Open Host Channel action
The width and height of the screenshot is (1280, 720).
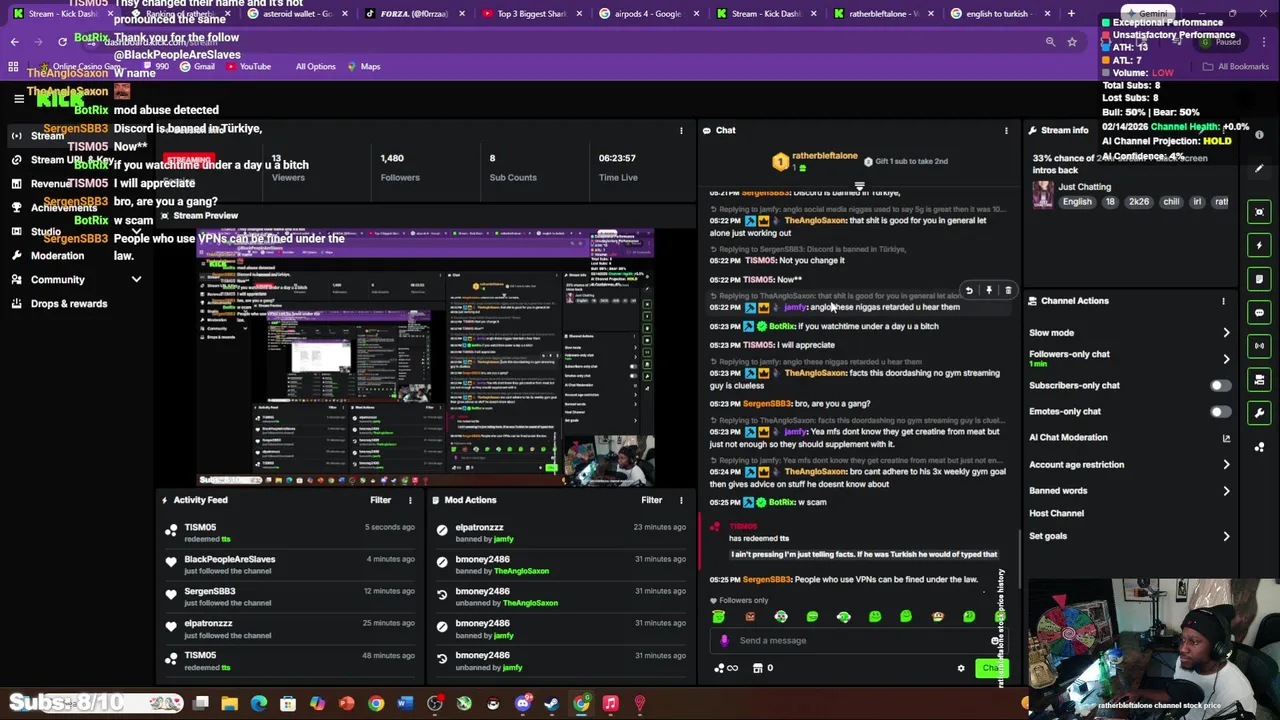(x=1056, y=514)
